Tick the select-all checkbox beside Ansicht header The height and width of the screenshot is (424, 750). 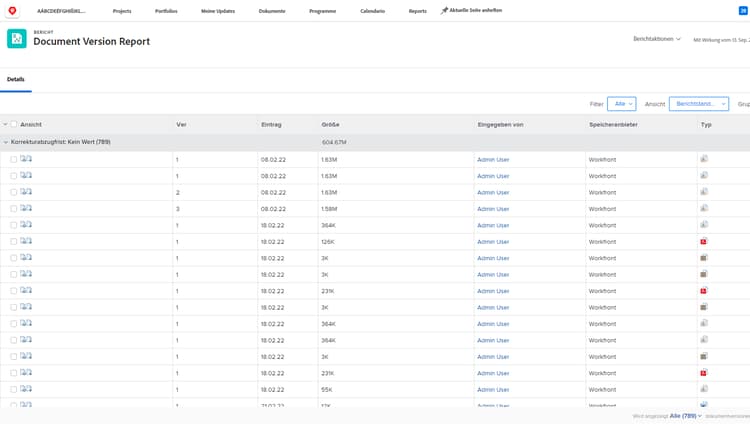click(14, 125)
